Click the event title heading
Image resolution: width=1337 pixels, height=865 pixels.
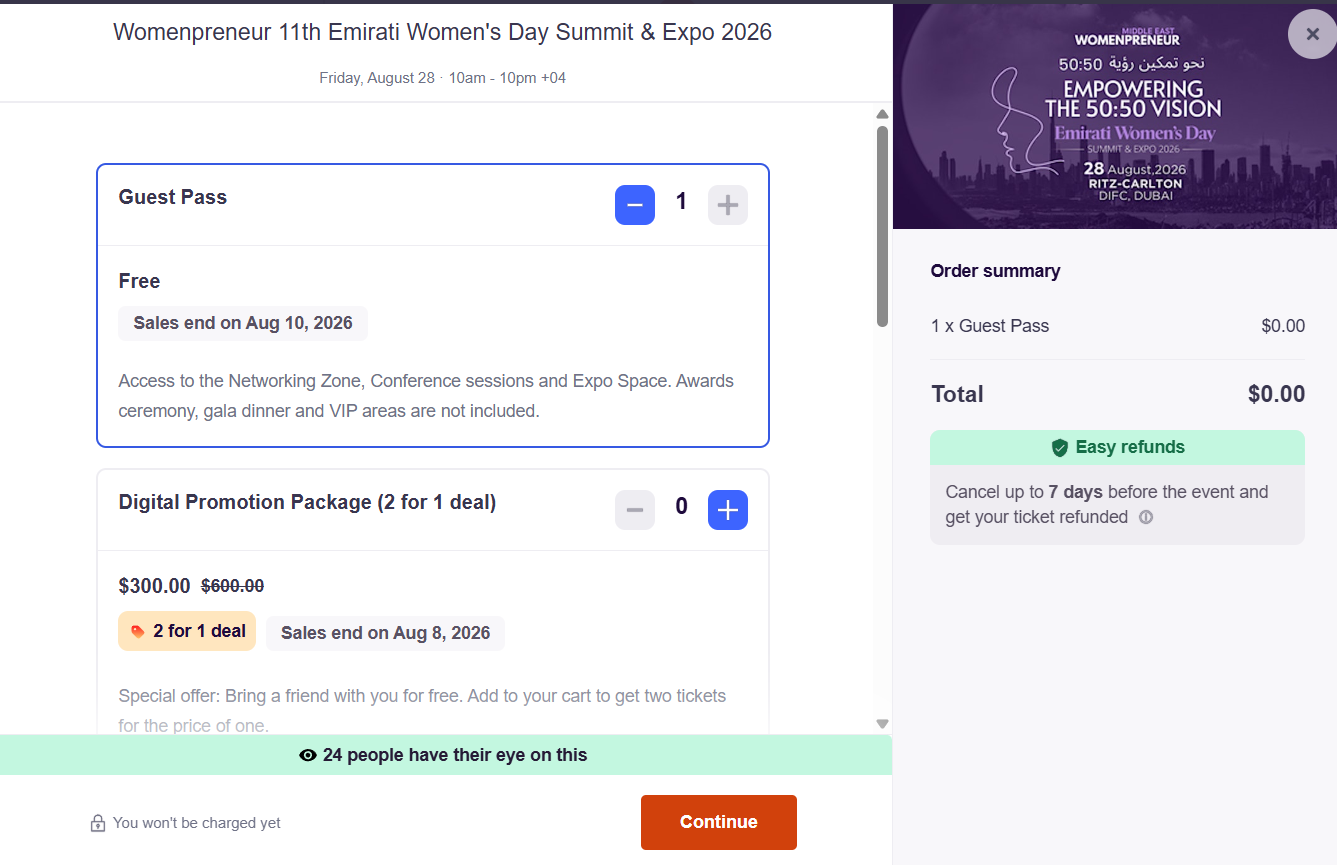pos(442,32)
